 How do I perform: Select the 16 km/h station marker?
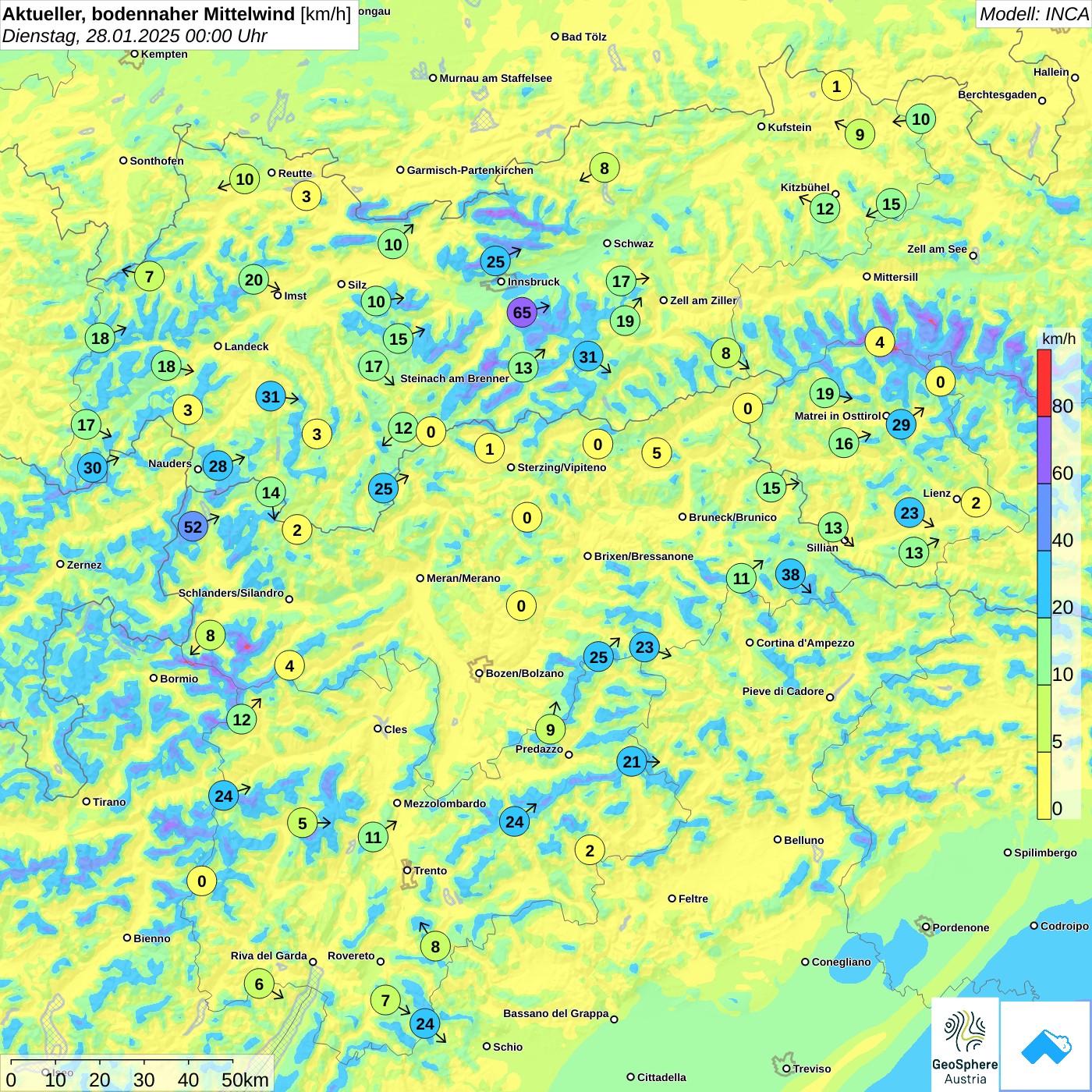pos(844,444)
